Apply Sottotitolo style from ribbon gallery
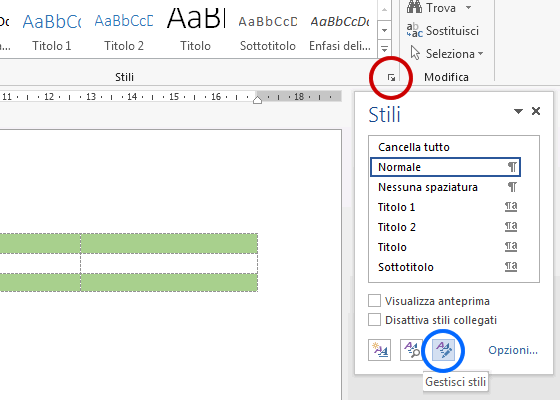The width and height of the screenshot is (560, 400). 268,29
